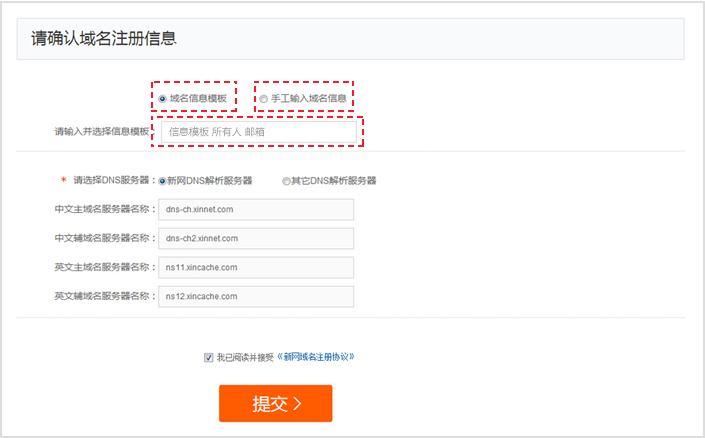705x438 pixels.
Task: Open the 新网域名注册协议 agreement link
Action: [x=318, y=357]
